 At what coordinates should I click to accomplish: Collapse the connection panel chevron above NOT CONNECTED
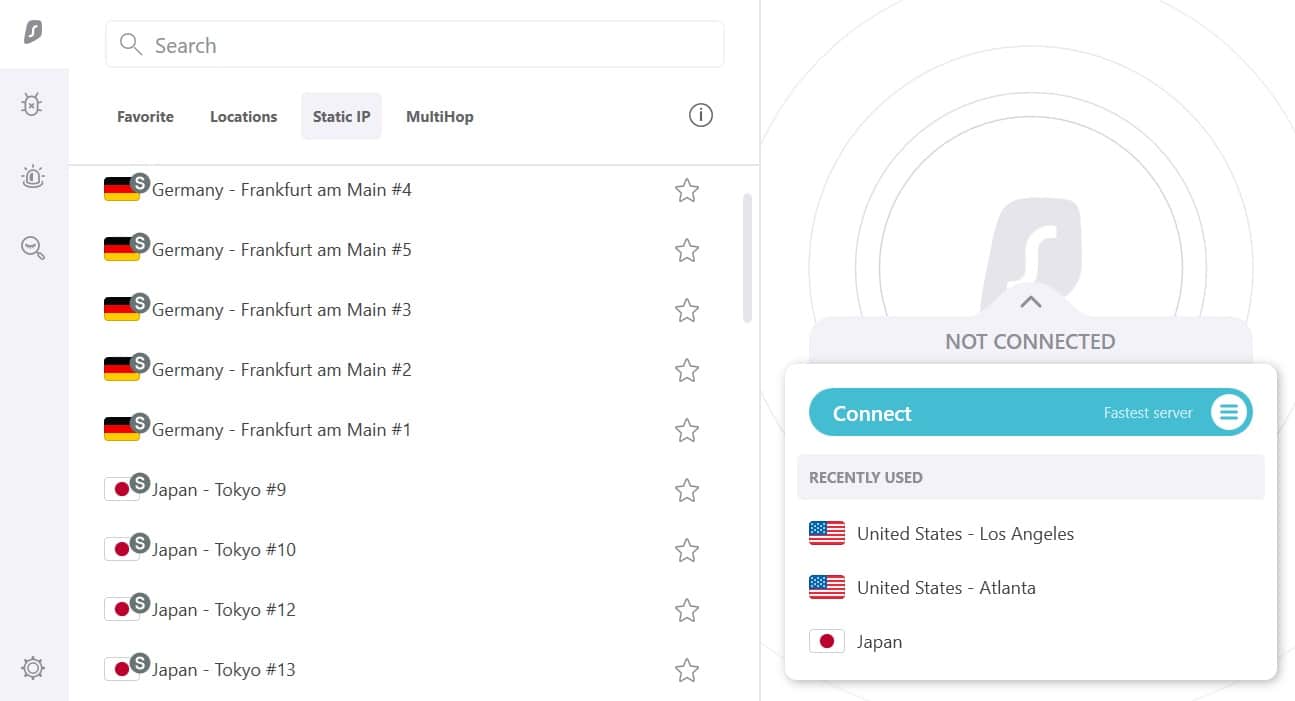click(x=1031, y=302)
